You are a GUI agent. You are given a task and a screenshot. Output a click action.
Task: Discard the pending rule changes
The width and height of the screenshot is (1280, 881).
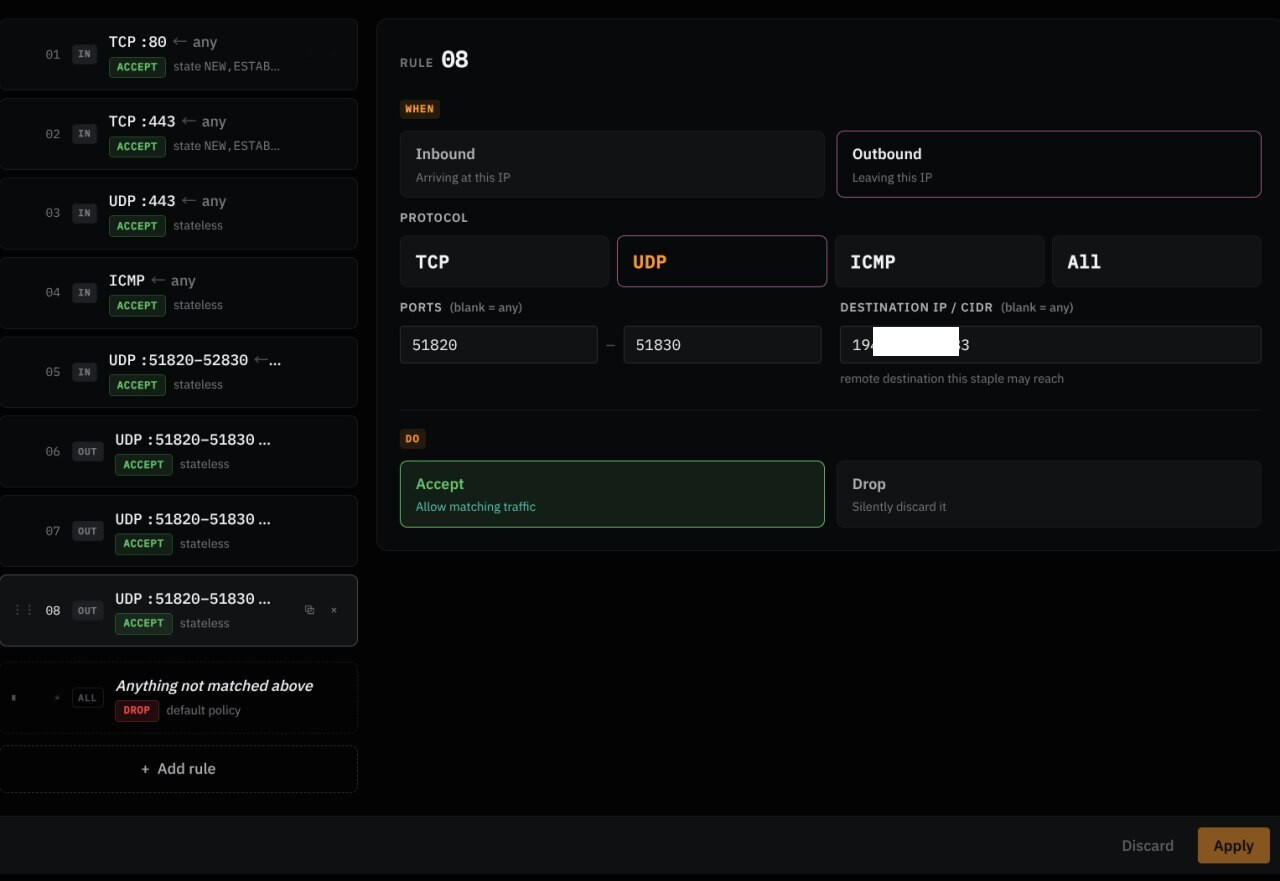pyautogui.click(x=1147, y=846)
